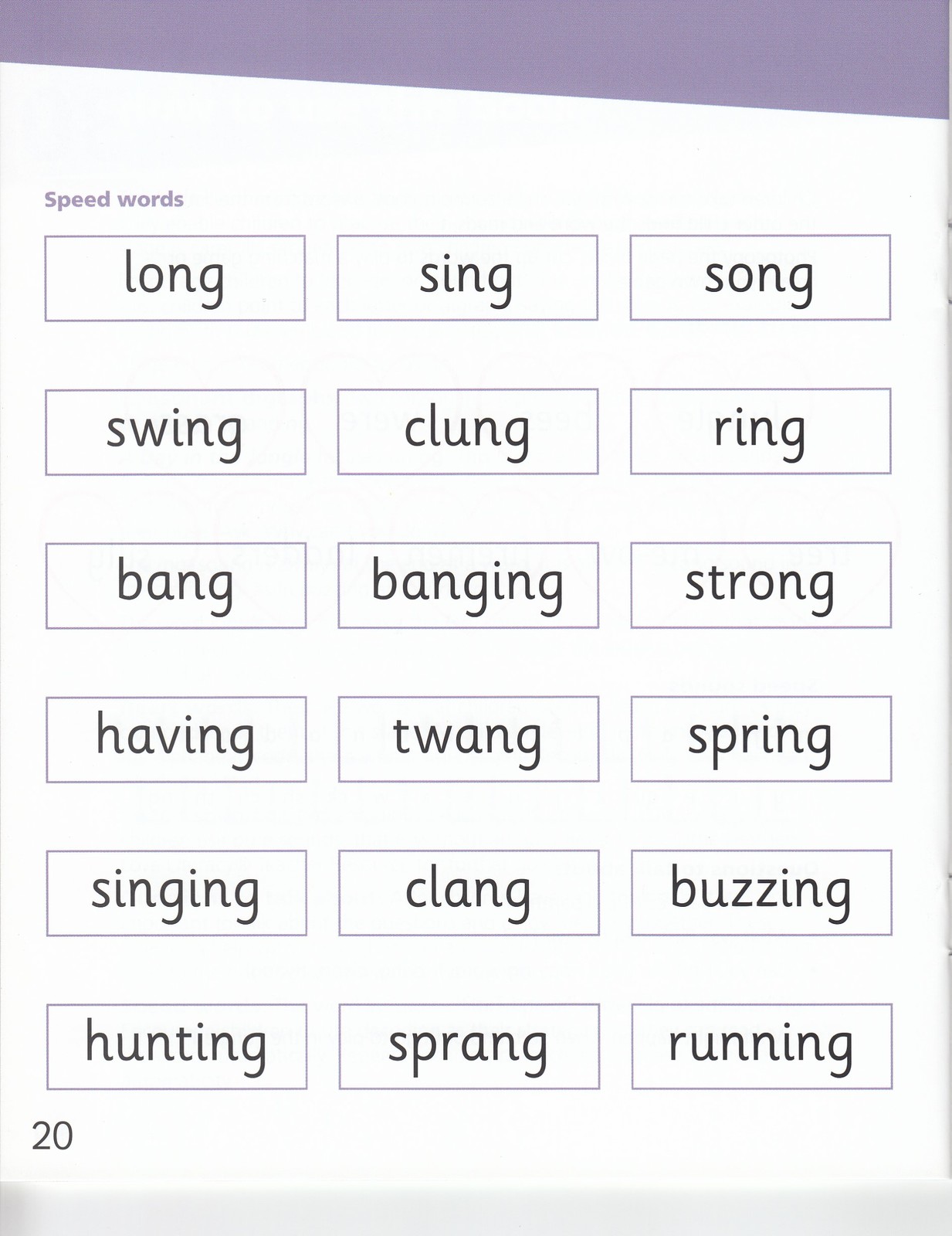Click the "Speed words" heading

pyautogui.click(x=113, y=200)
